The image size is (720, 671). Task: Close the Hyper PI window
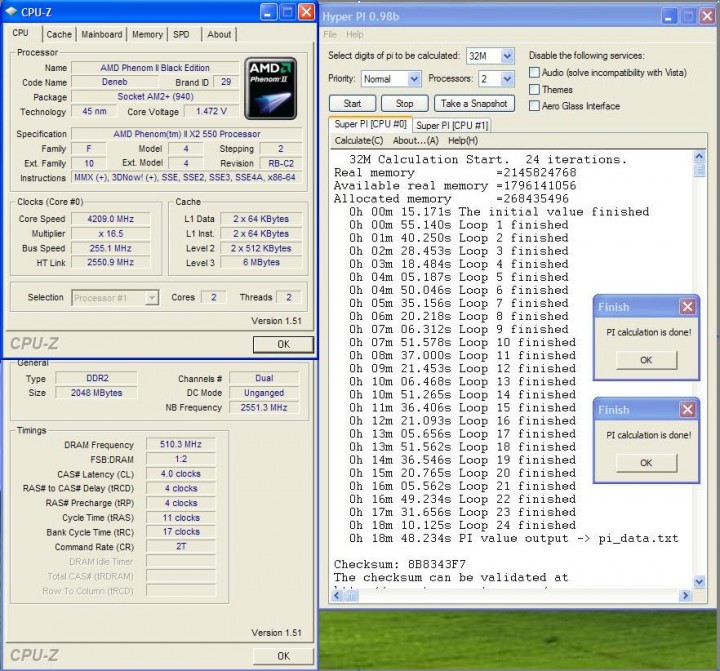pyautogui.click(x=707, y=15)
